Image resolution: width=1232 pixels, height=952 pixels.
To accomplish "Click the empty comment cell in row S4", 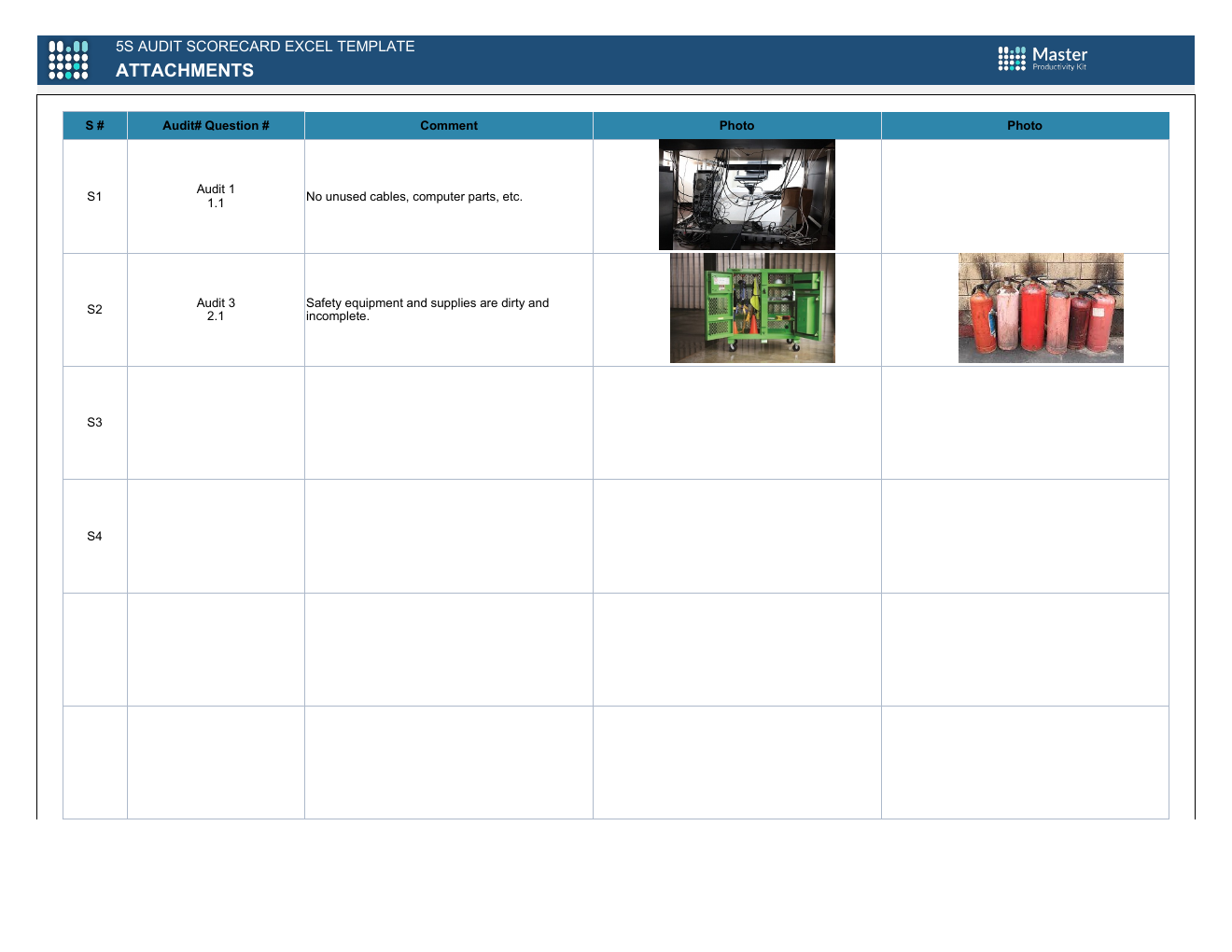I will tap(449, 537).
